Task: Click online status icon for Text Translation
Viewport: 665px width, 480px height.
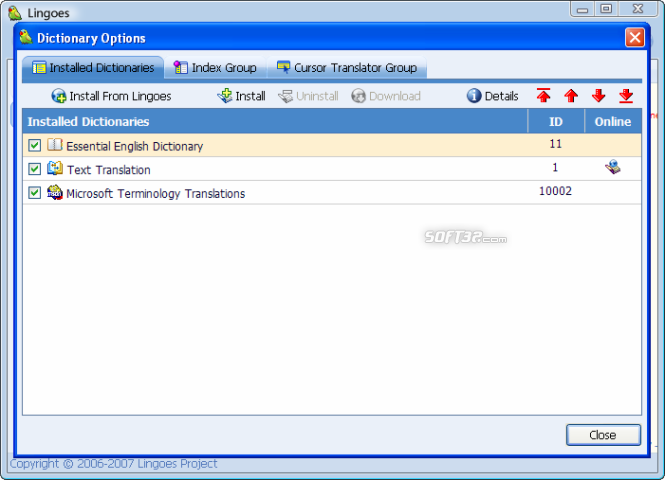Action: pyautogui.click(x=612, y=167)
